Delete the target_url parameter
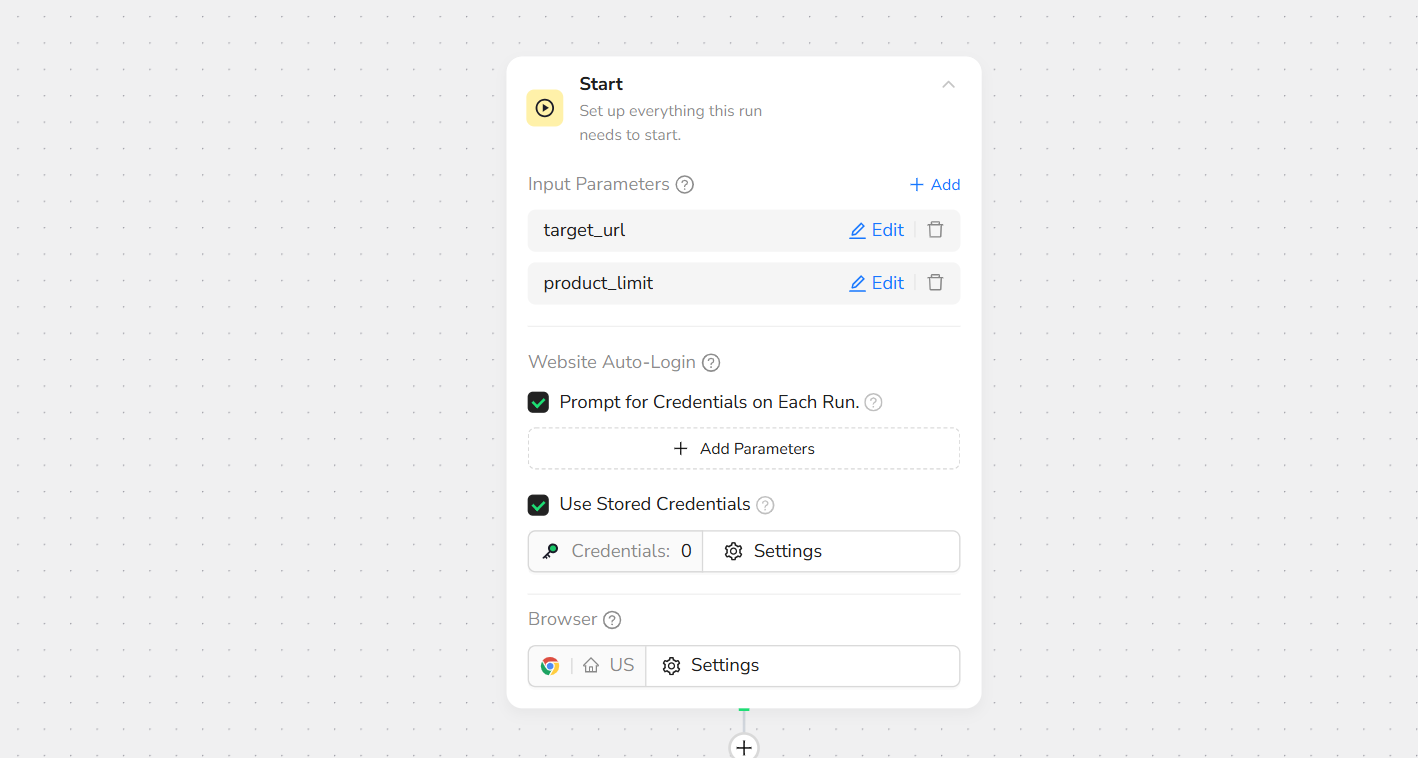 tap(935, 230)
